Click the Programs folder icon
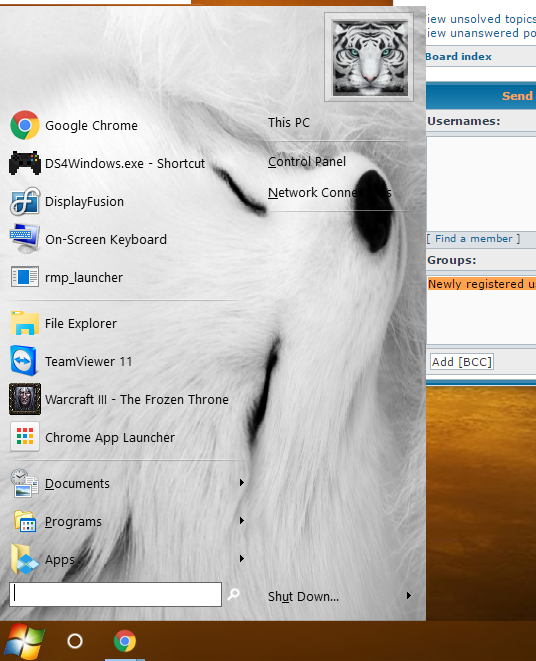 (25, 521)
